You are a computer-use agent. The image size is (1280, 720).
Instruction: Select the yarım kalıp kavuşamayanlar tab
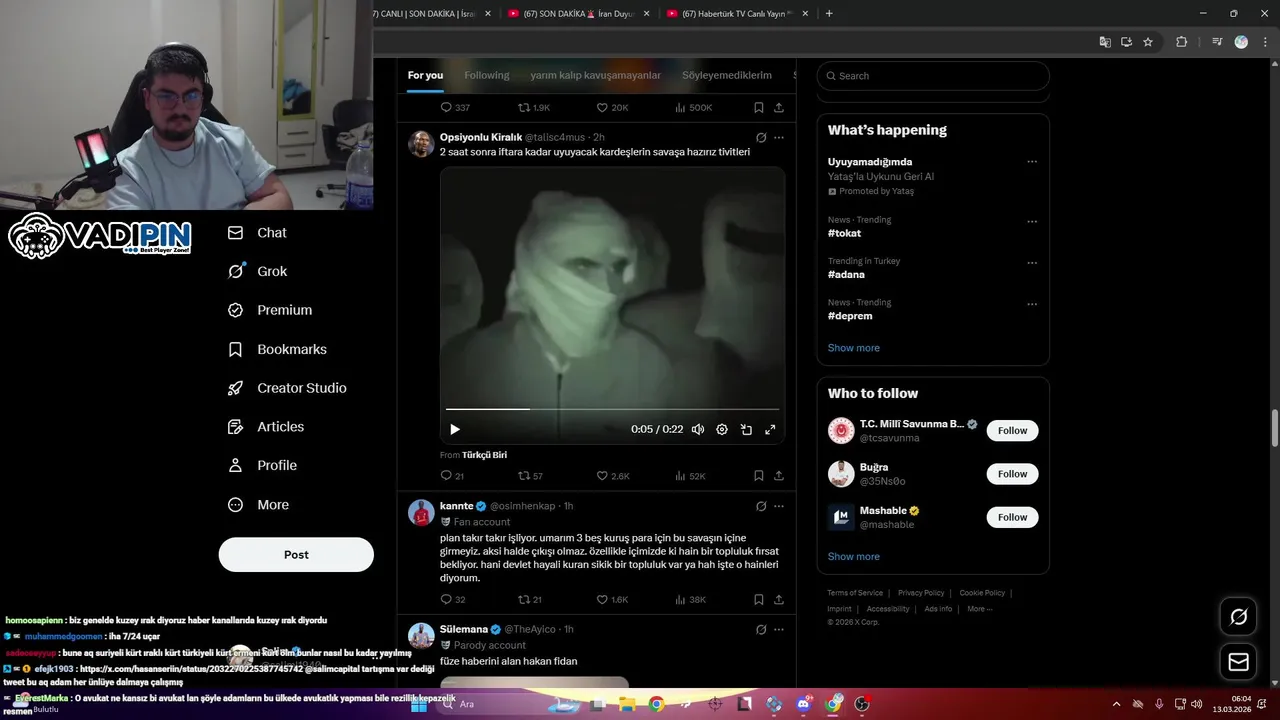(595, 75)
